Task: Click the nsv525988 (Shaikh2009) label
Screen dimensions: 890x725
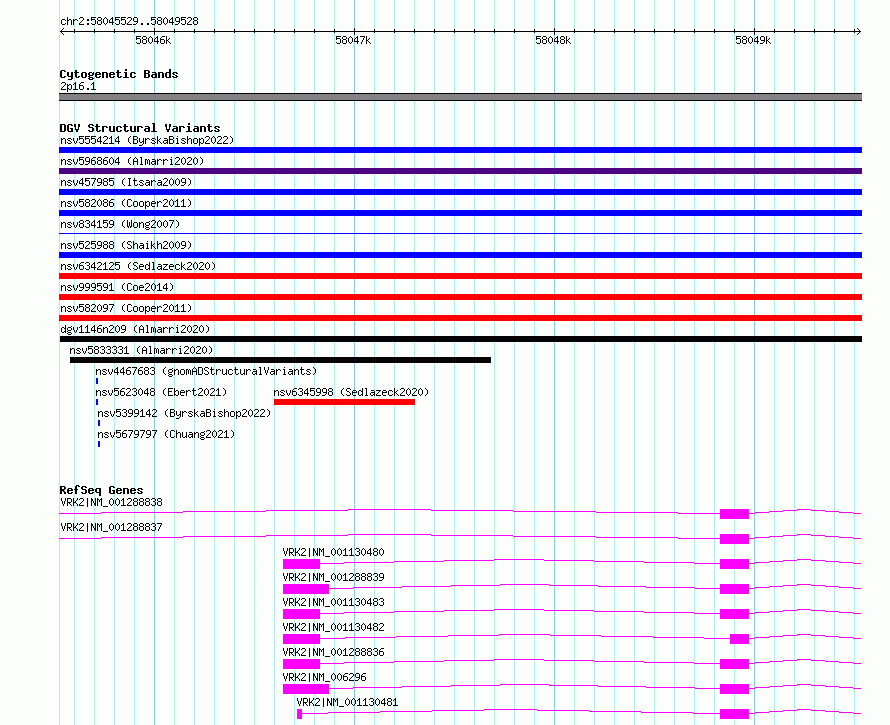Action: 126,245
